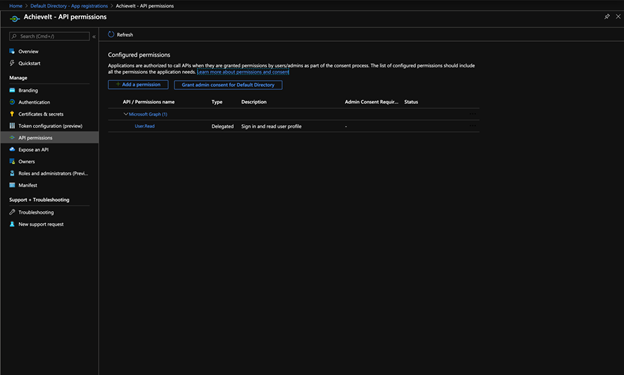Viewport: 624px width, 375px height.
Task: Click the Token configuration icon
Action: pos(12,126)
